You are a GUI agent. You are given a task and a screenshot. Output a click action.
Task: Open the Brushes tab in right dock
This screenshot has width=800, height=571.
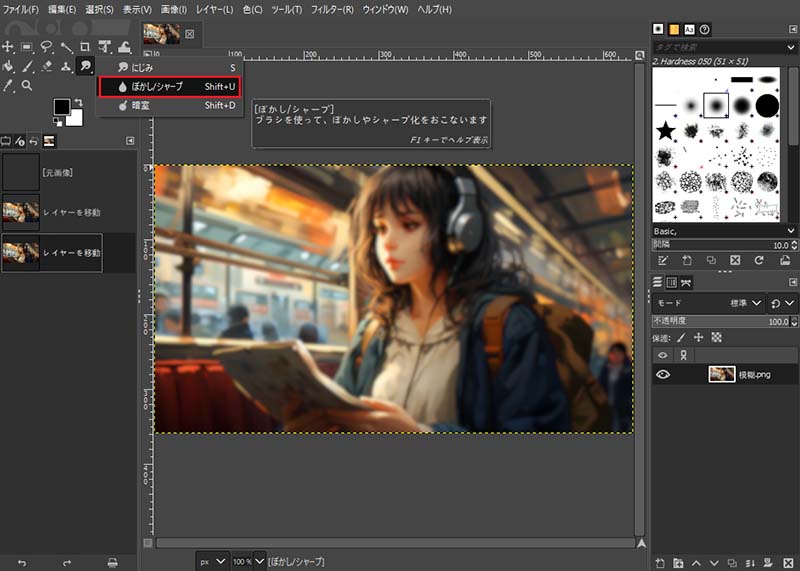click(x=658, y=29)
